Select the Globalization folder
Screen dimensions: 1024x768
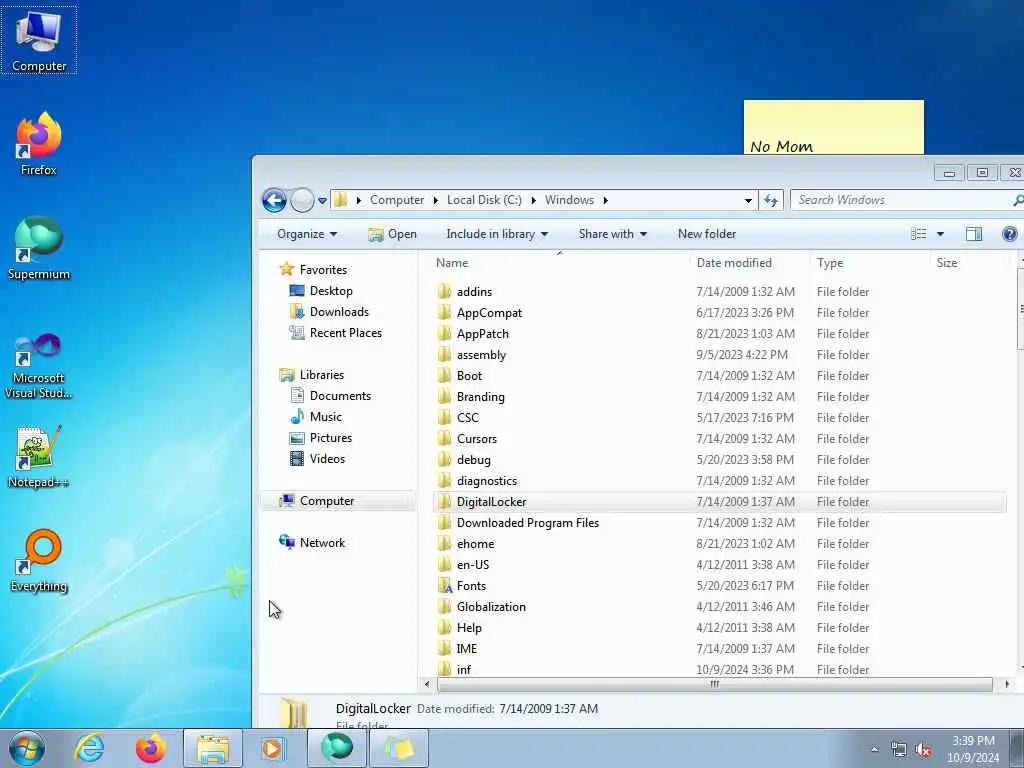click(718, 607)
